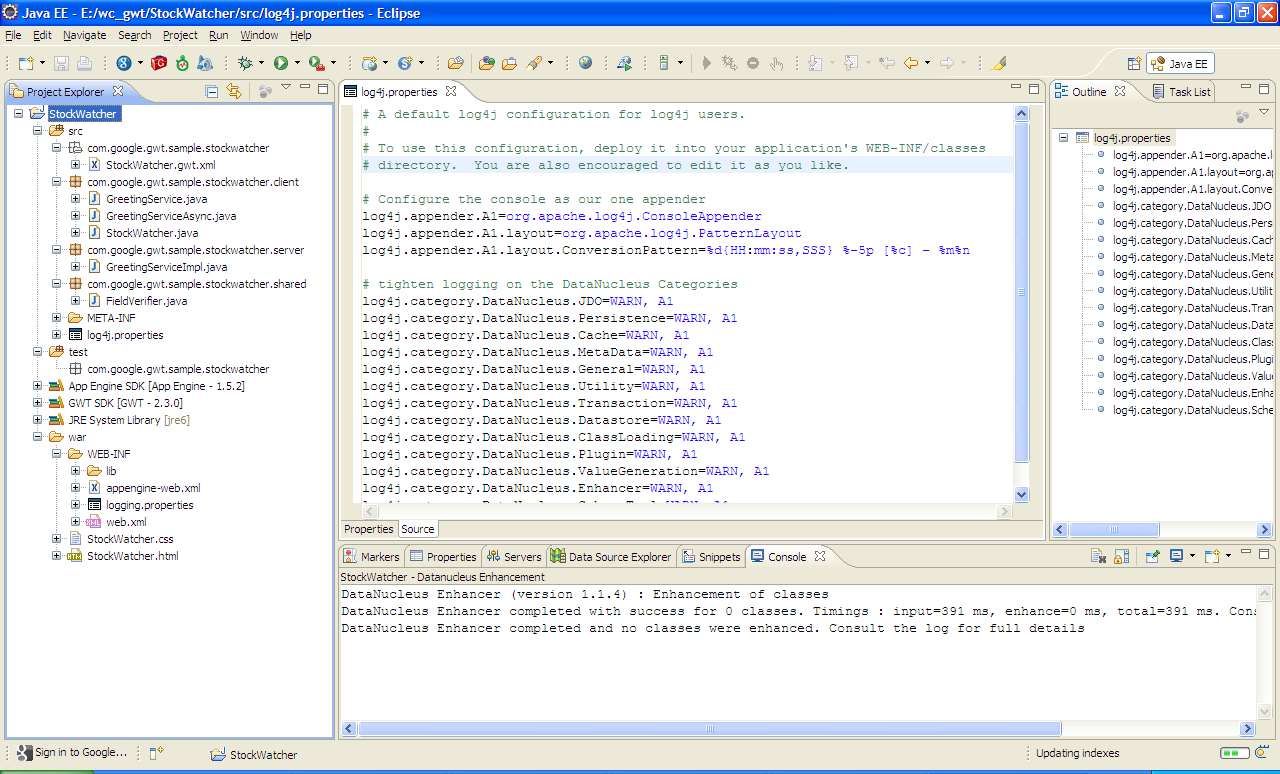
Task: Open the Window menu
Action: pyautogui.click(x=259, y=35)
